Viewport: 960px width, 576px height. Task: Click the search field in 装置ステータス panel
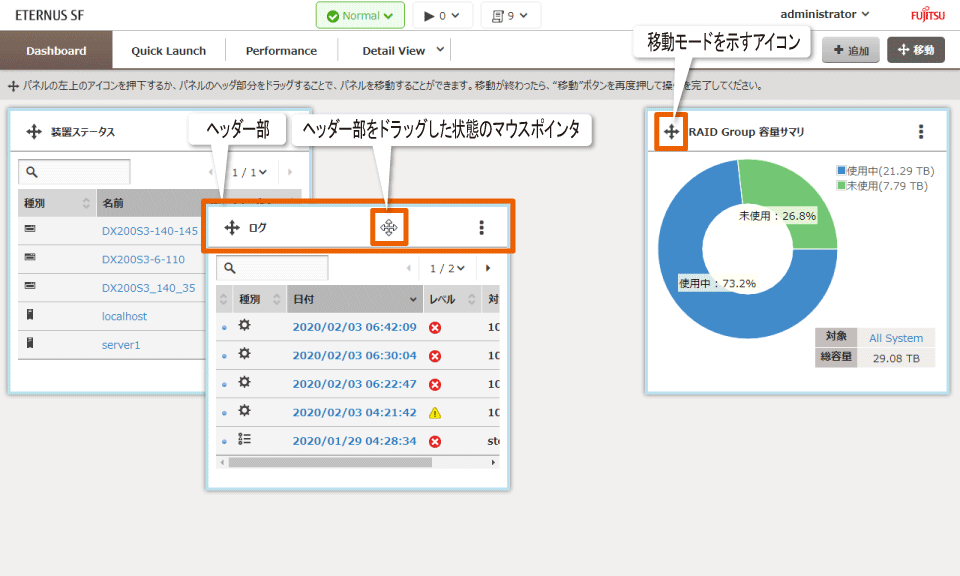74,172
